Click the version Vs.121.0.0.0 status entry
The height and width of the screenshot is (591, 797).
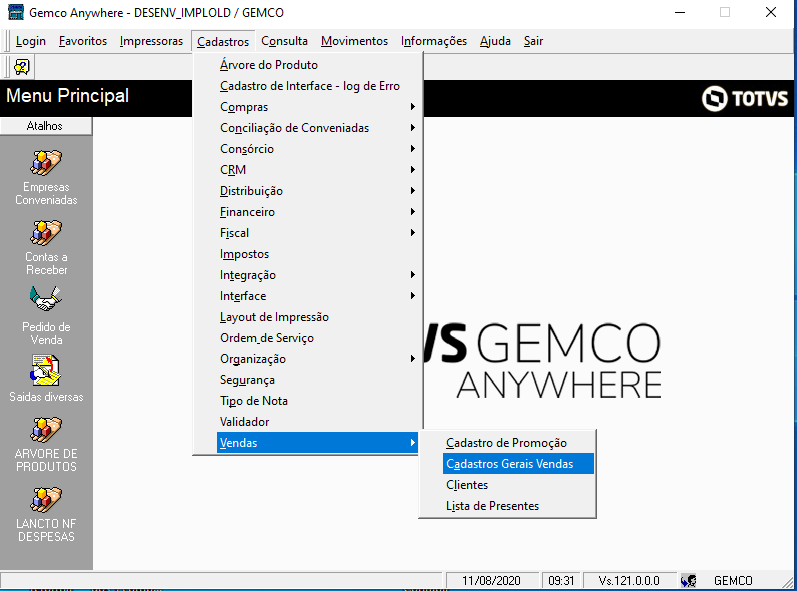(629, 580)
